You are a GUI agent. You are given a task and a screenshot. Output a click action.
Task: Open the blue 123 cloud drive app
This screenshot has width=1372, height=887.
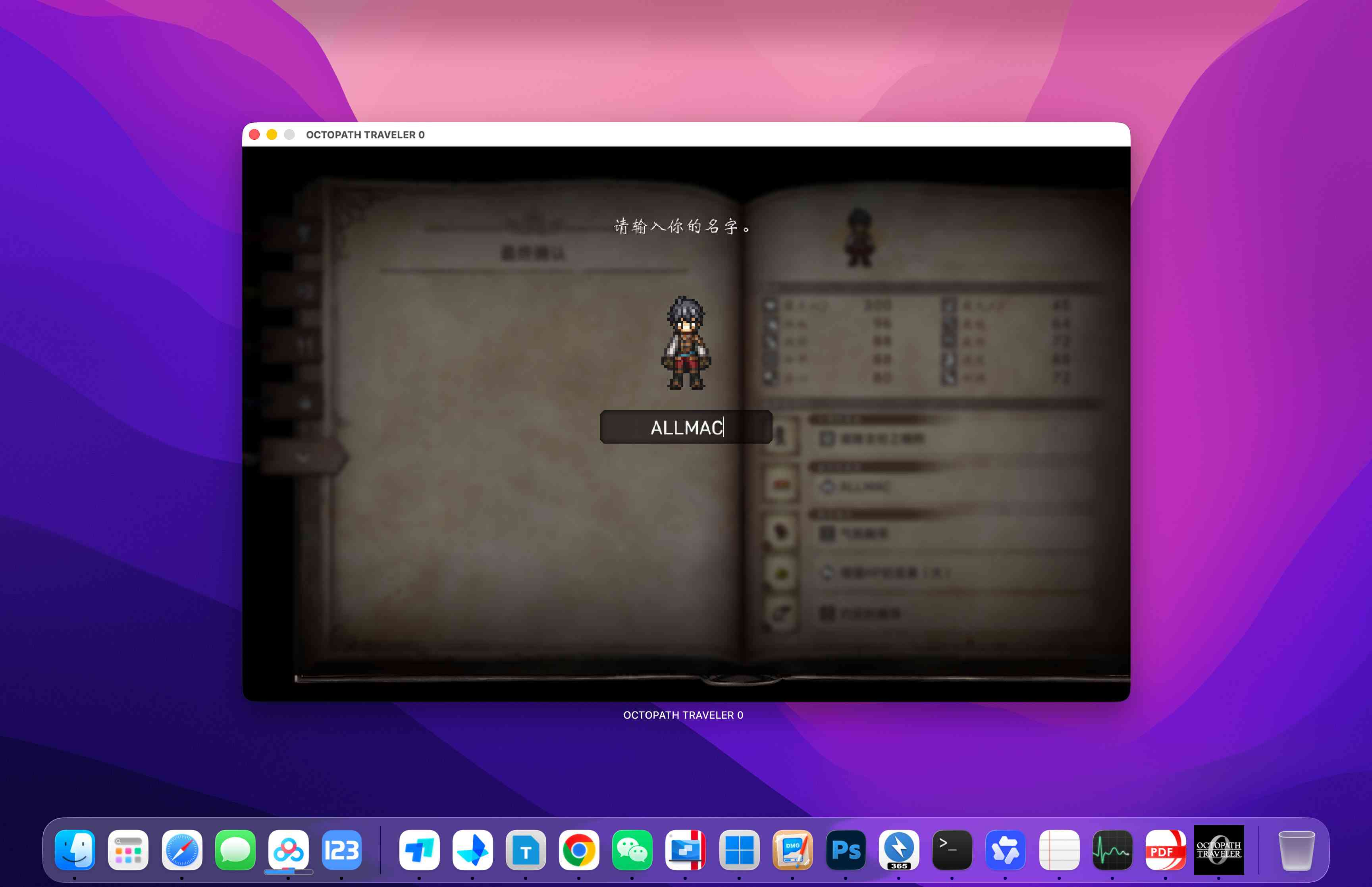pos(341,850)
